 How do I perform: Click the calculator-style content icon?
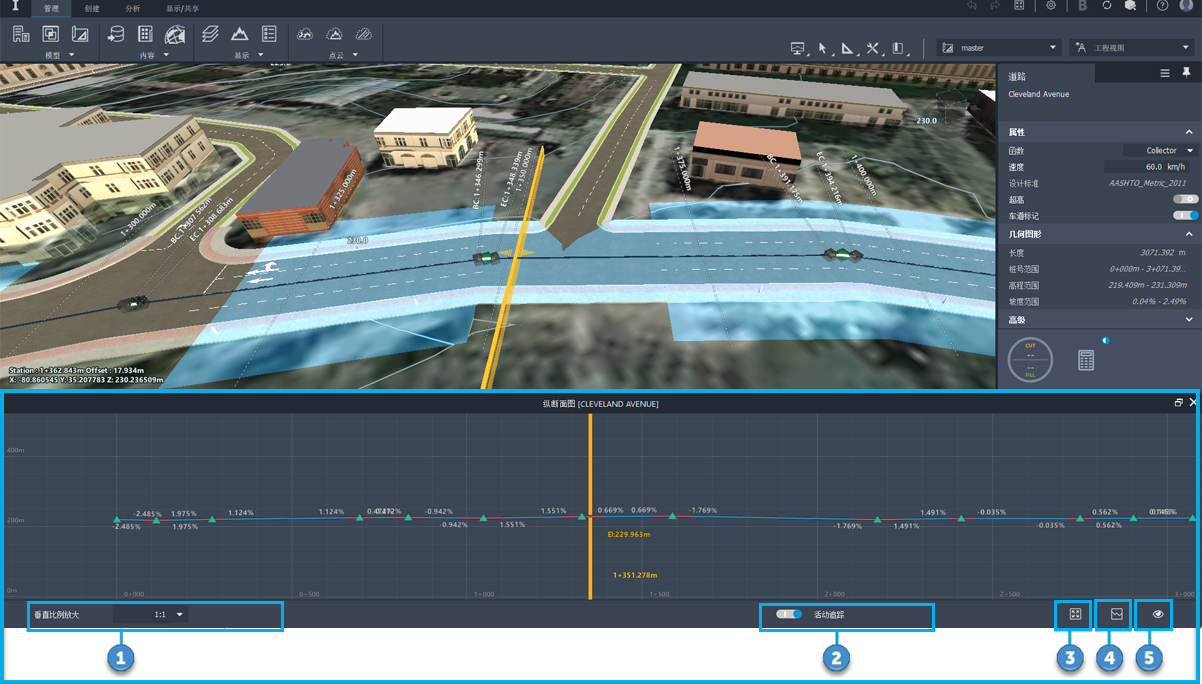click(x=145, y=34)
